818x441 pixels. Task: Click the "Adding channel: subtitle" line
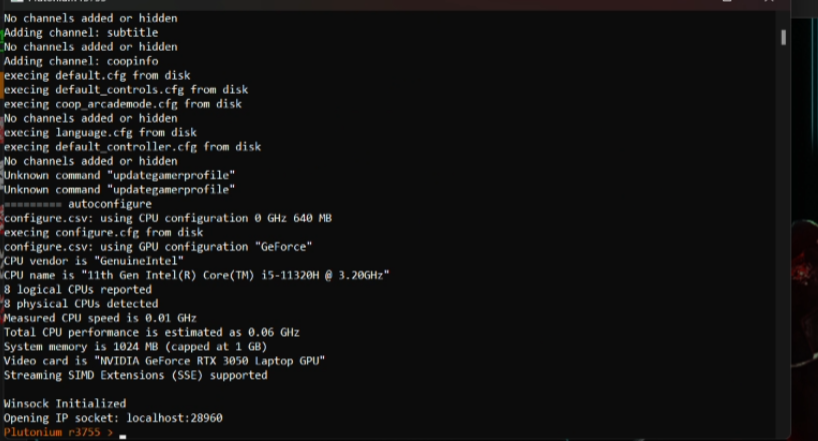click(x=81, y=32)
